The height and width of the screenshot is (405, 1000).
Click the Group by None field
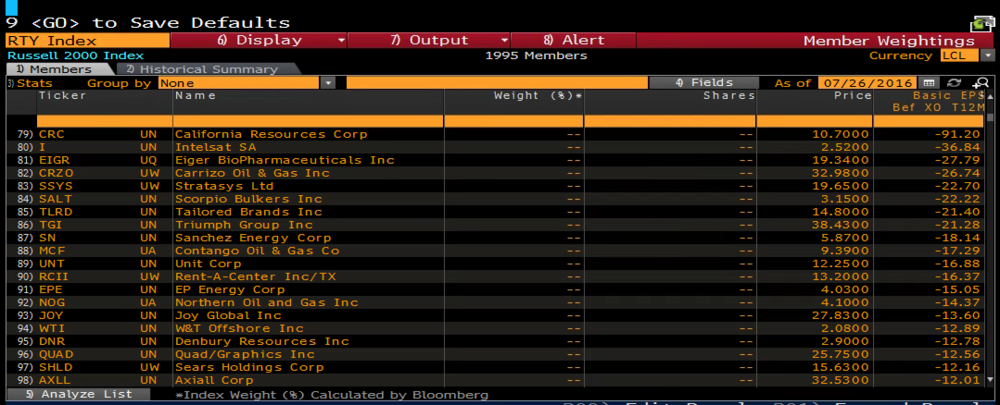240,83
